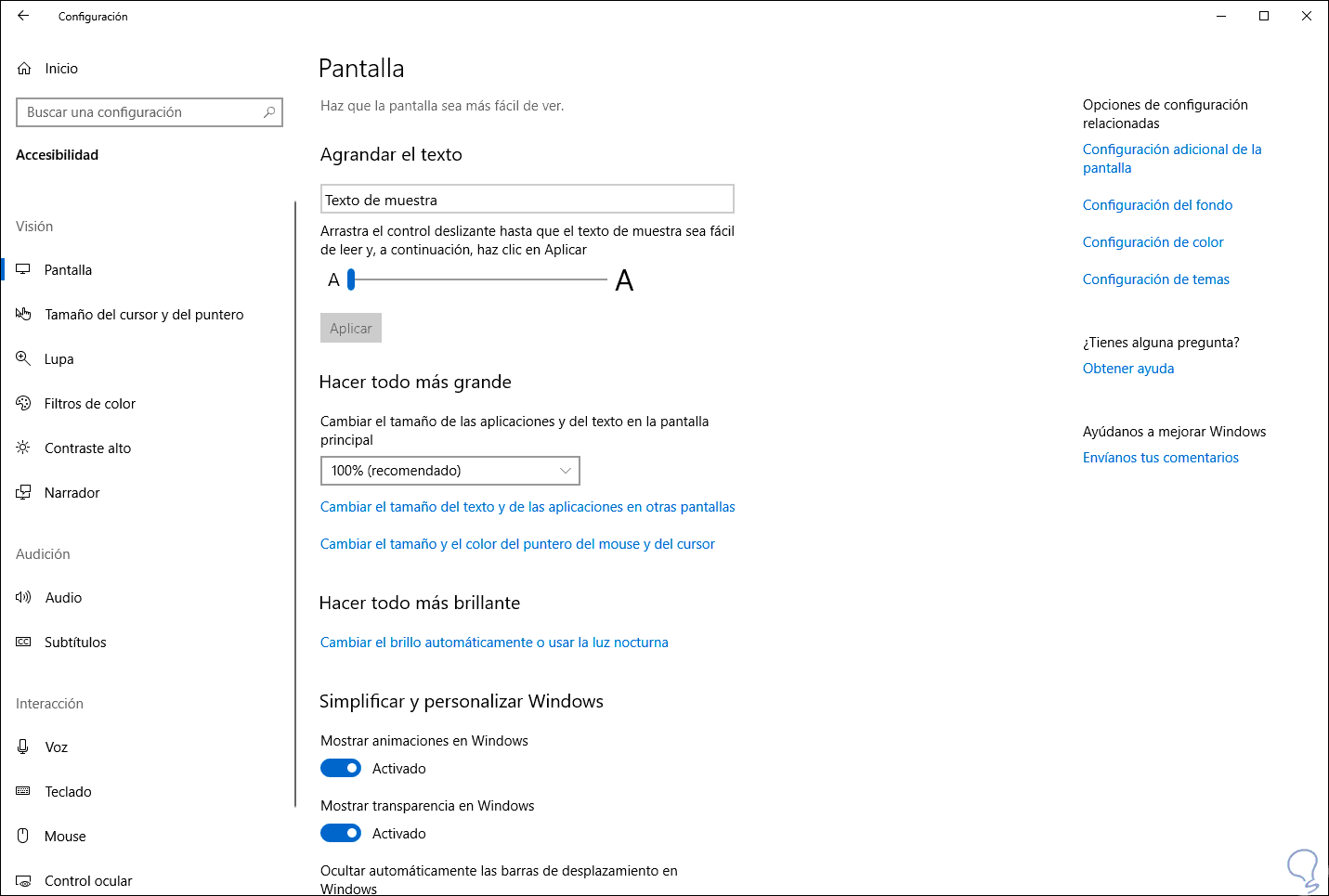Click the Buscar una configuración search field
The width and height of the screenshot is (1329, 896).
click(x=139, y=112)
